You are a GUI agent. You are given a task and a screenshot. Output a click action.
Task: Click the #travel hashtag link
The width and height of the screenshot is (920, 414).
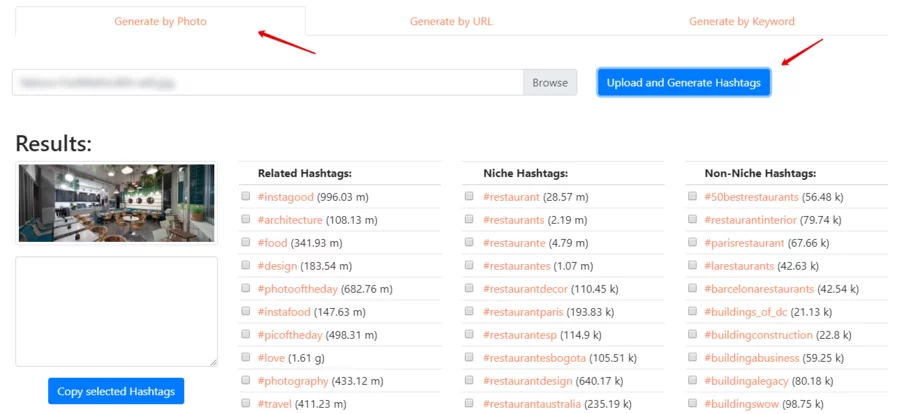coord(274,404)
